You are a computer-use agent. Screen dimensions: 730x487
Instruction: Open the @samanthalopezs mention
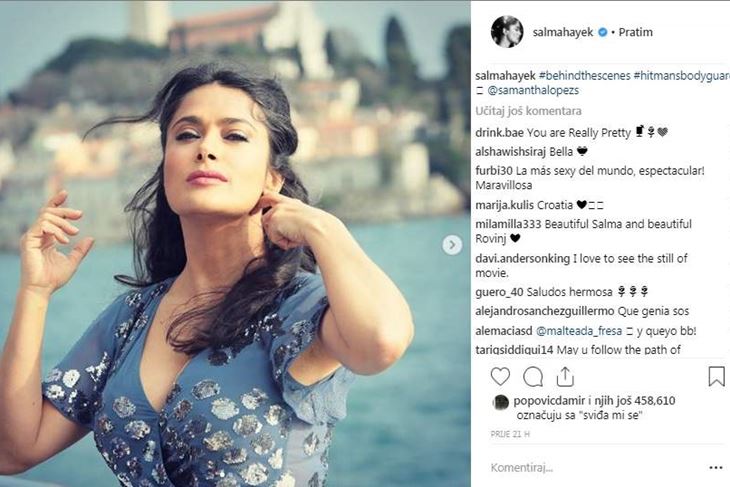pos(533,90)
